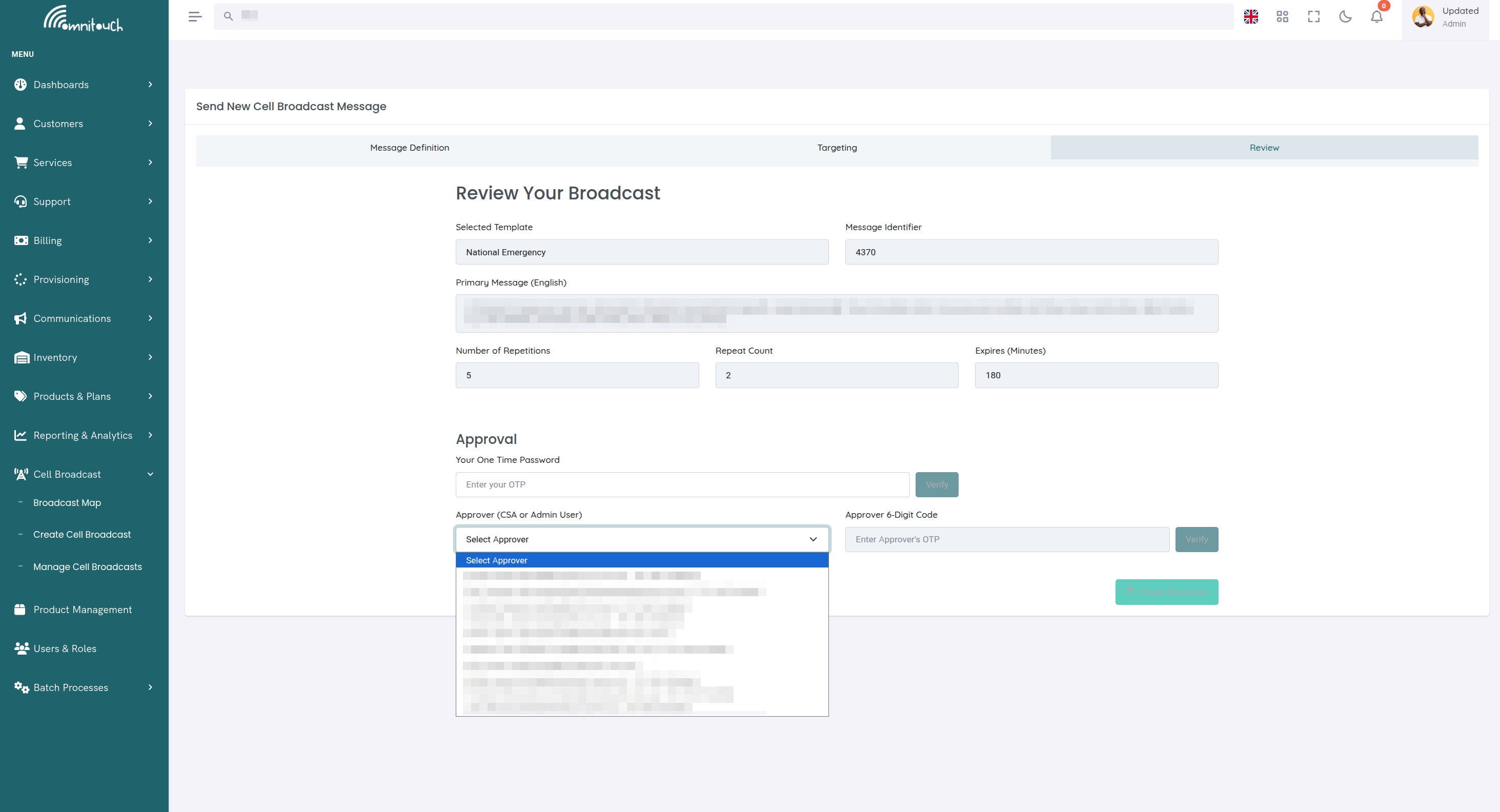Open the Select Approver dropdown
The height and width of the screenshot is (812, 1500).
pyautogui.click(x=642, y=539)
